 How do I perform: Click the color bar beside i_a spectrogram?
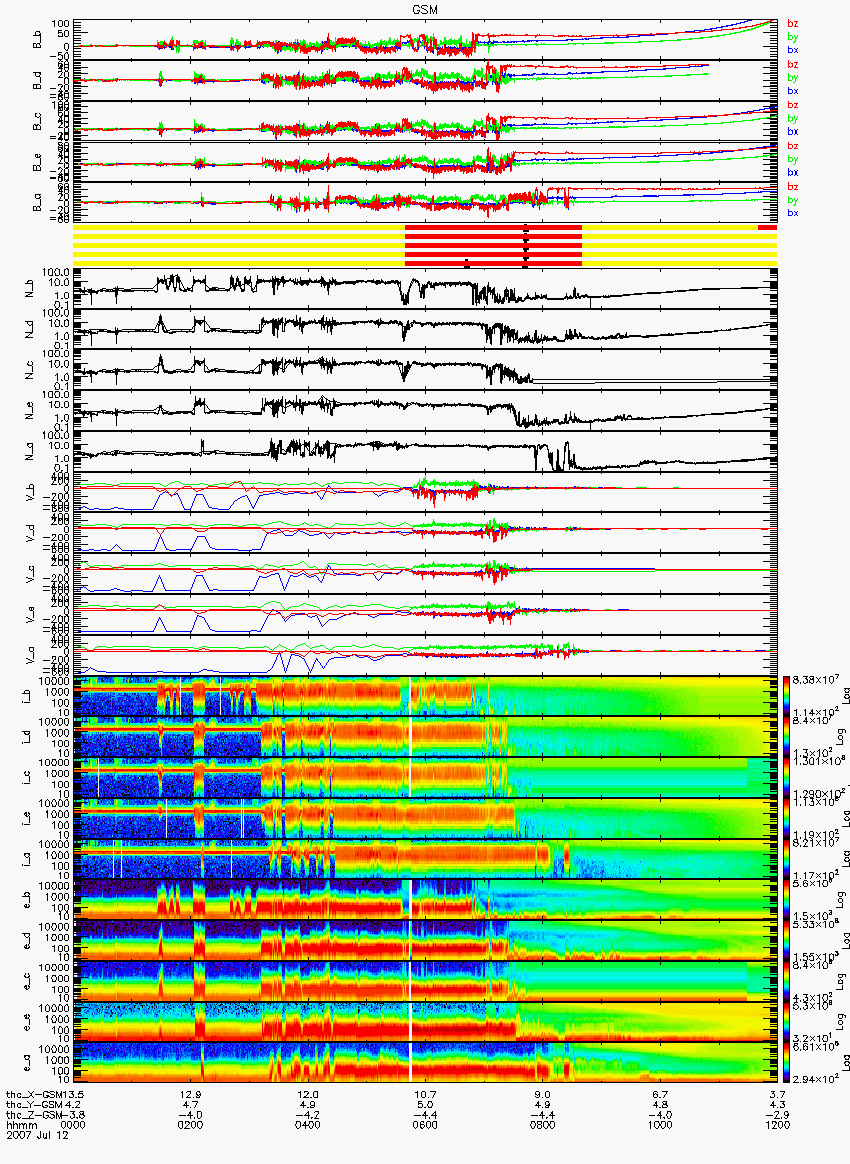coord(788,859)
